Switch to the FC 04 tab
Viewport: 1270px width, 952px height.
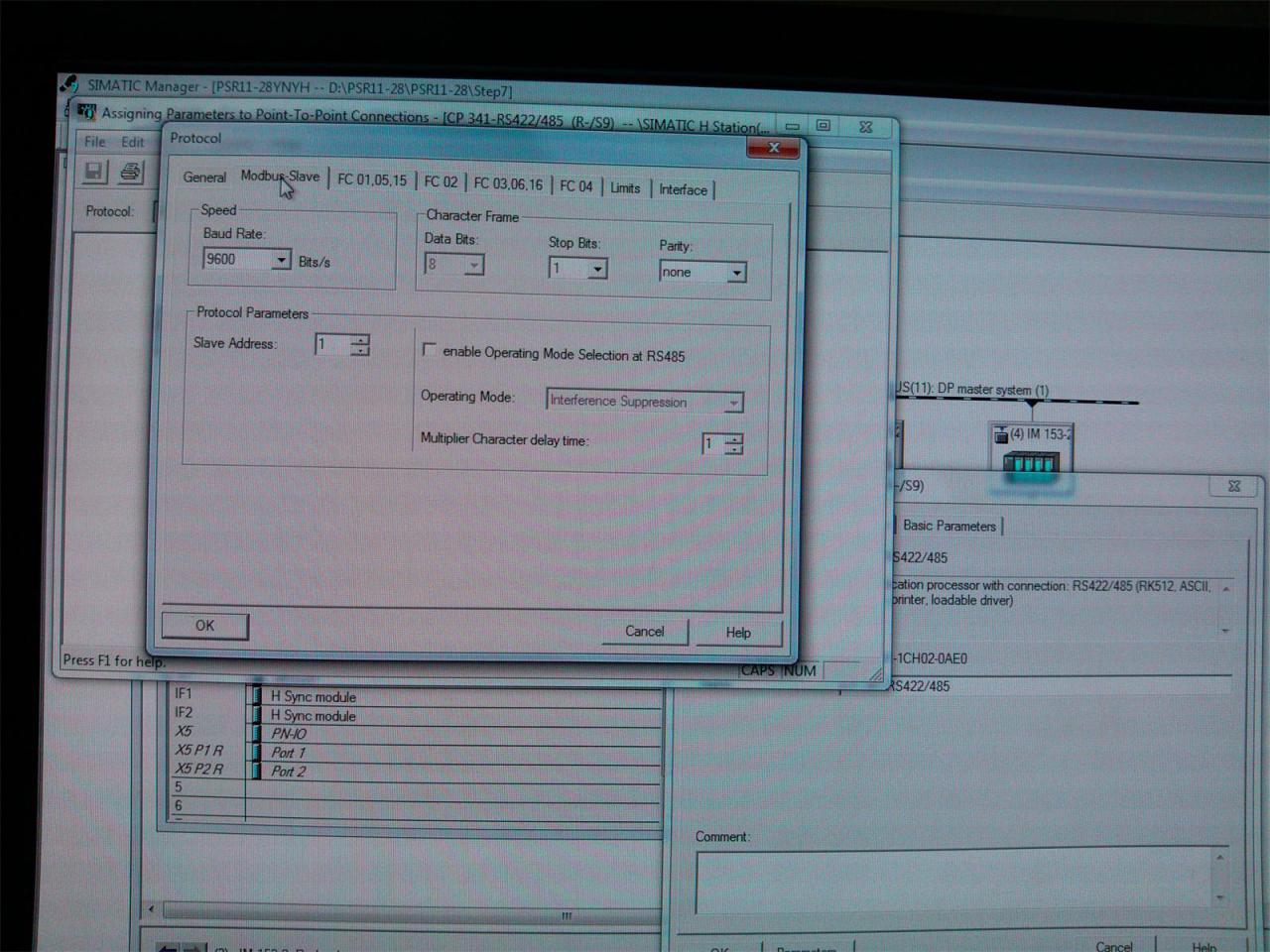pos(575,185)
